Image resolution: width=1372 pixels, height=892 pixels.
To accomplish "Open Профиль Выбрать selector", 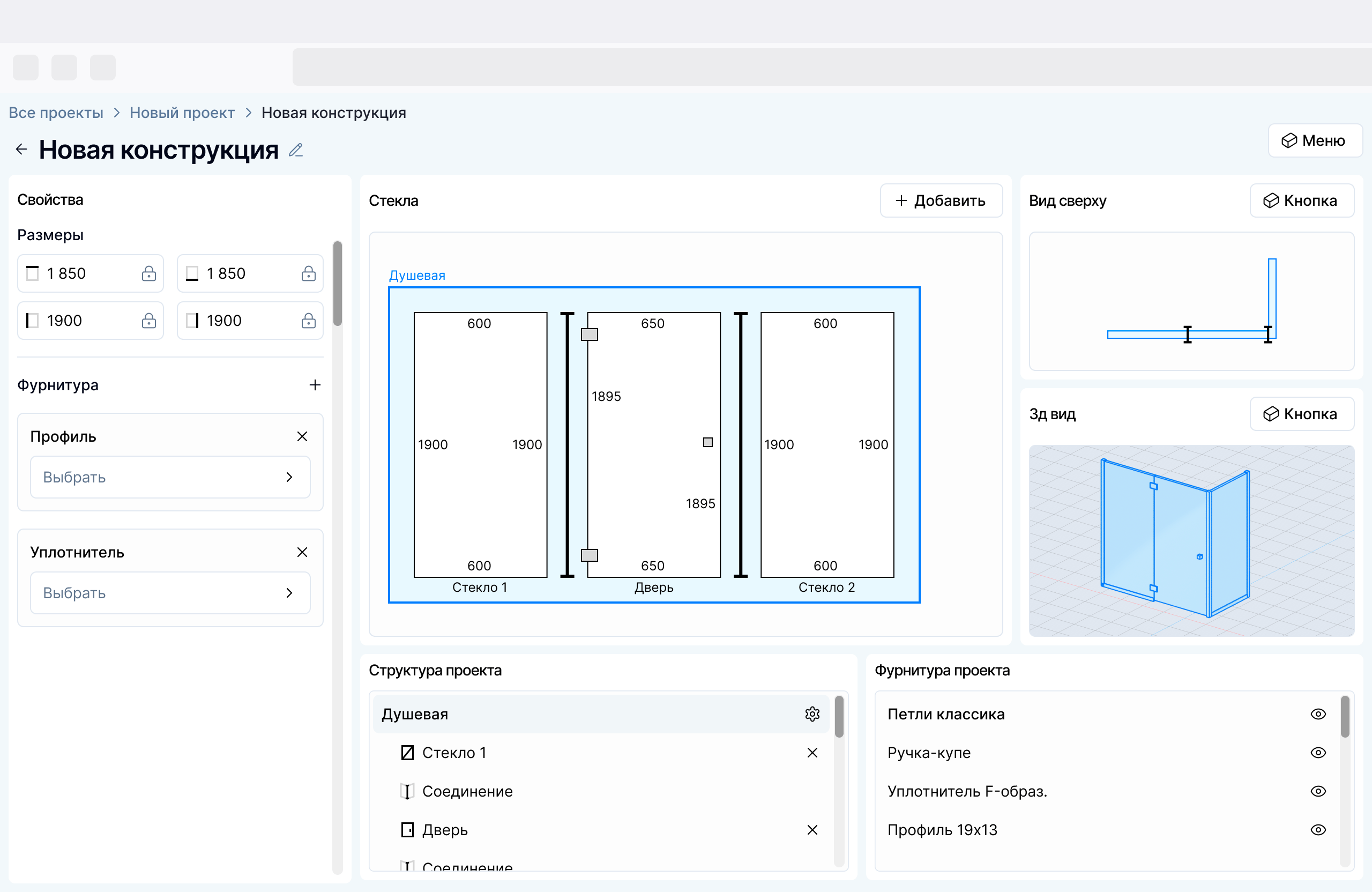I will pyautogui.click(x=170, y=478).
